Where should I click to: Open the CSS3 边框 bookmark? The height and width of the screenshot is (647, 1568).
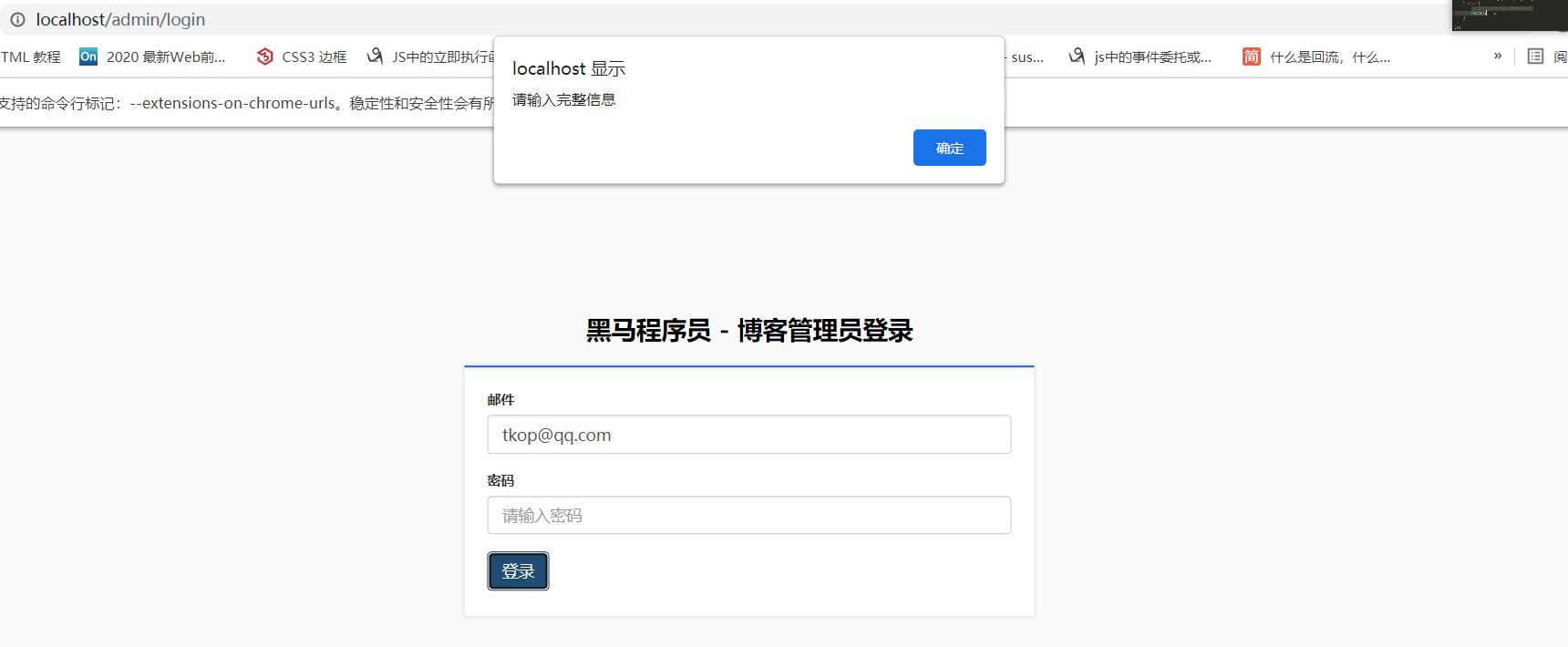click(x=302, y=56)
